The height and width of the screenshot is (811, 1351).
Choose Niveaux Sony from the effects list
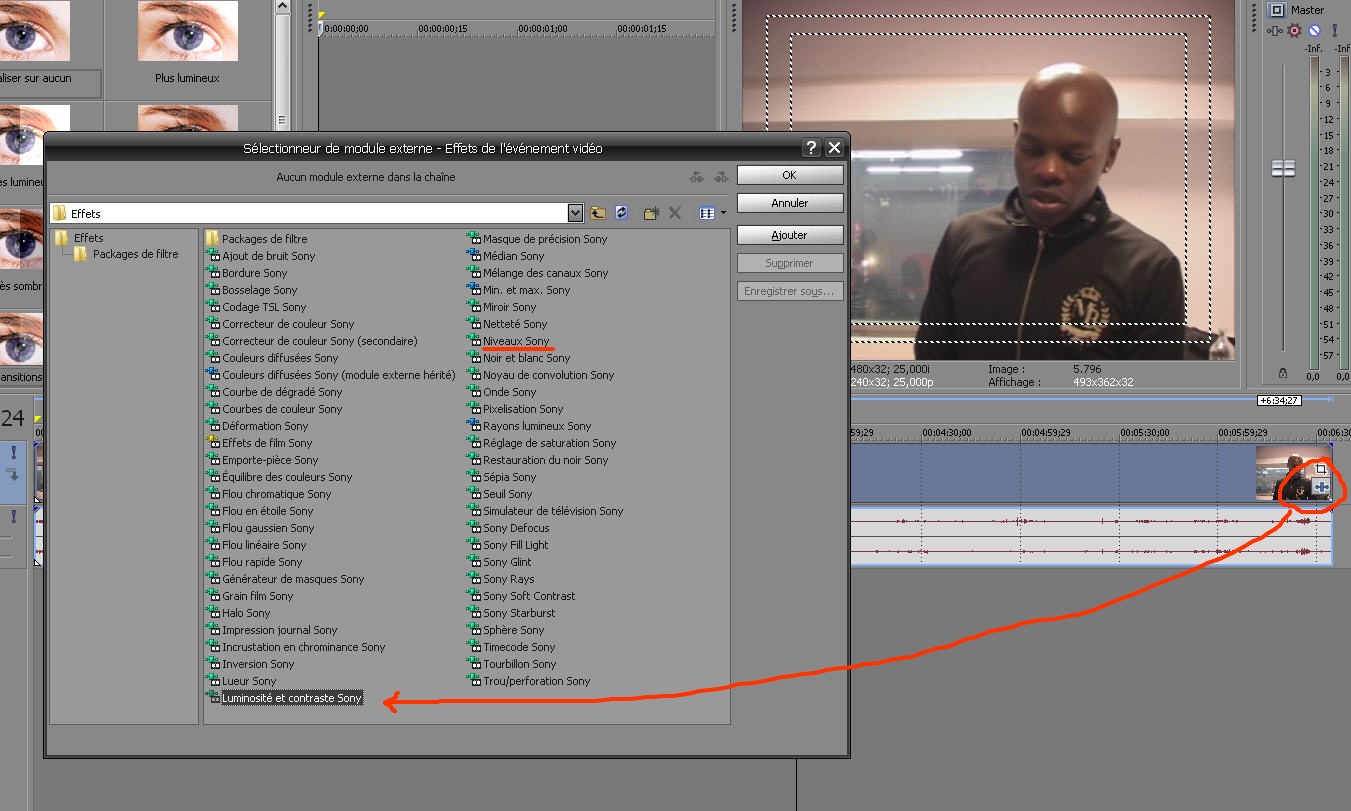516,341
